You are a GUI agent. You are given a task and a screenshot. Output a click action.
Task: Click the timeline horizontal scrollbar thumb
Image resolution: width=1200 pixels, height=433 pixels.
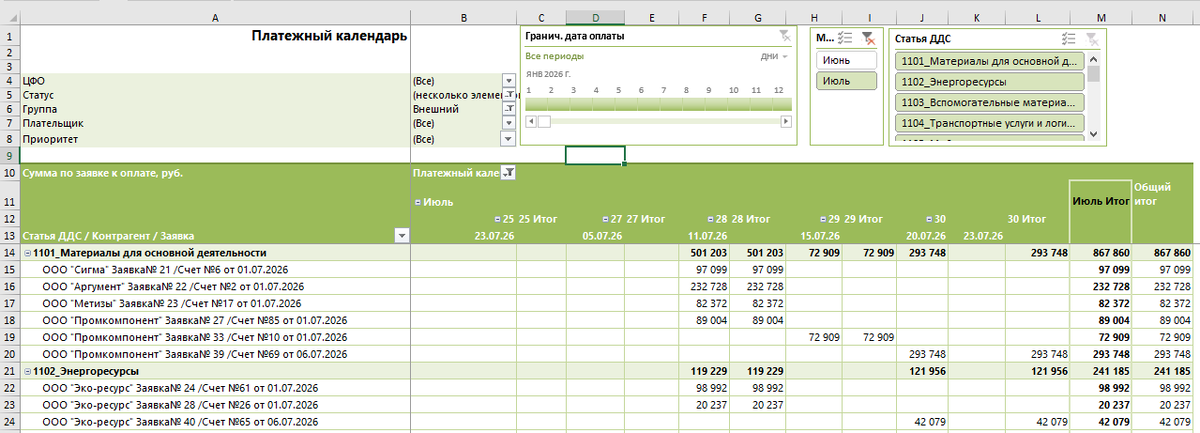pyautogui.click(x=545, y=121)
